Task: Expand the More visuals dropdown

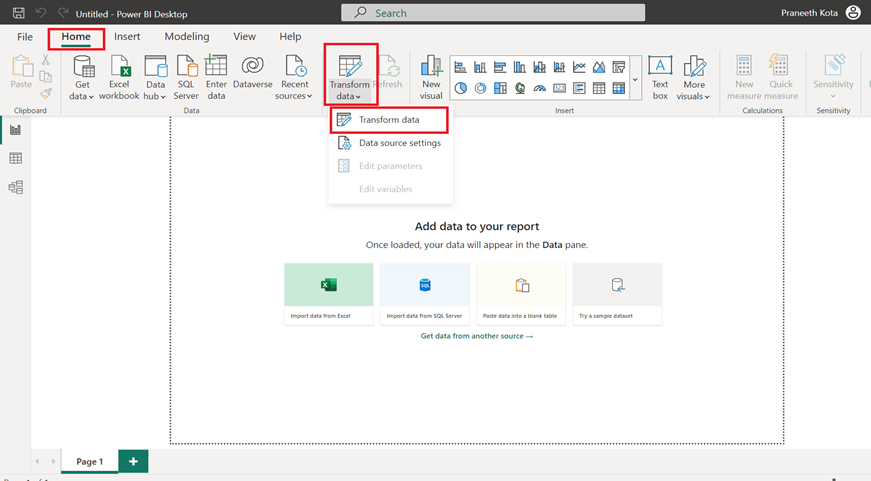Action: click(694, 96)
